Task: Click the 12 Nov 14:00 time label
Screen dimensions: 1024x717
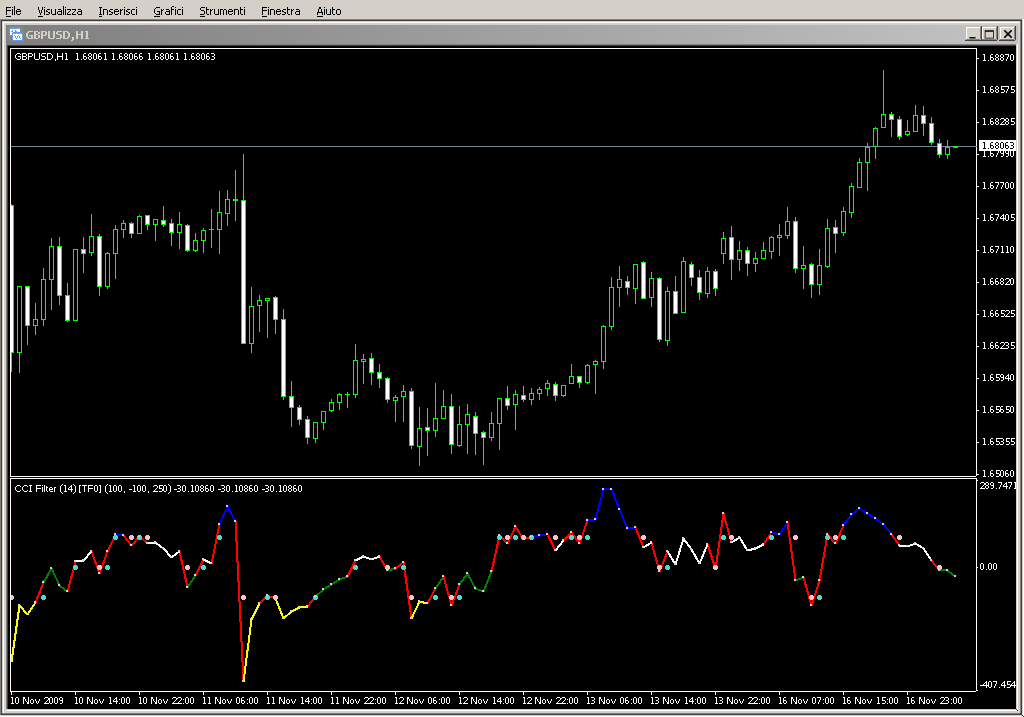Action: [486, 701]
